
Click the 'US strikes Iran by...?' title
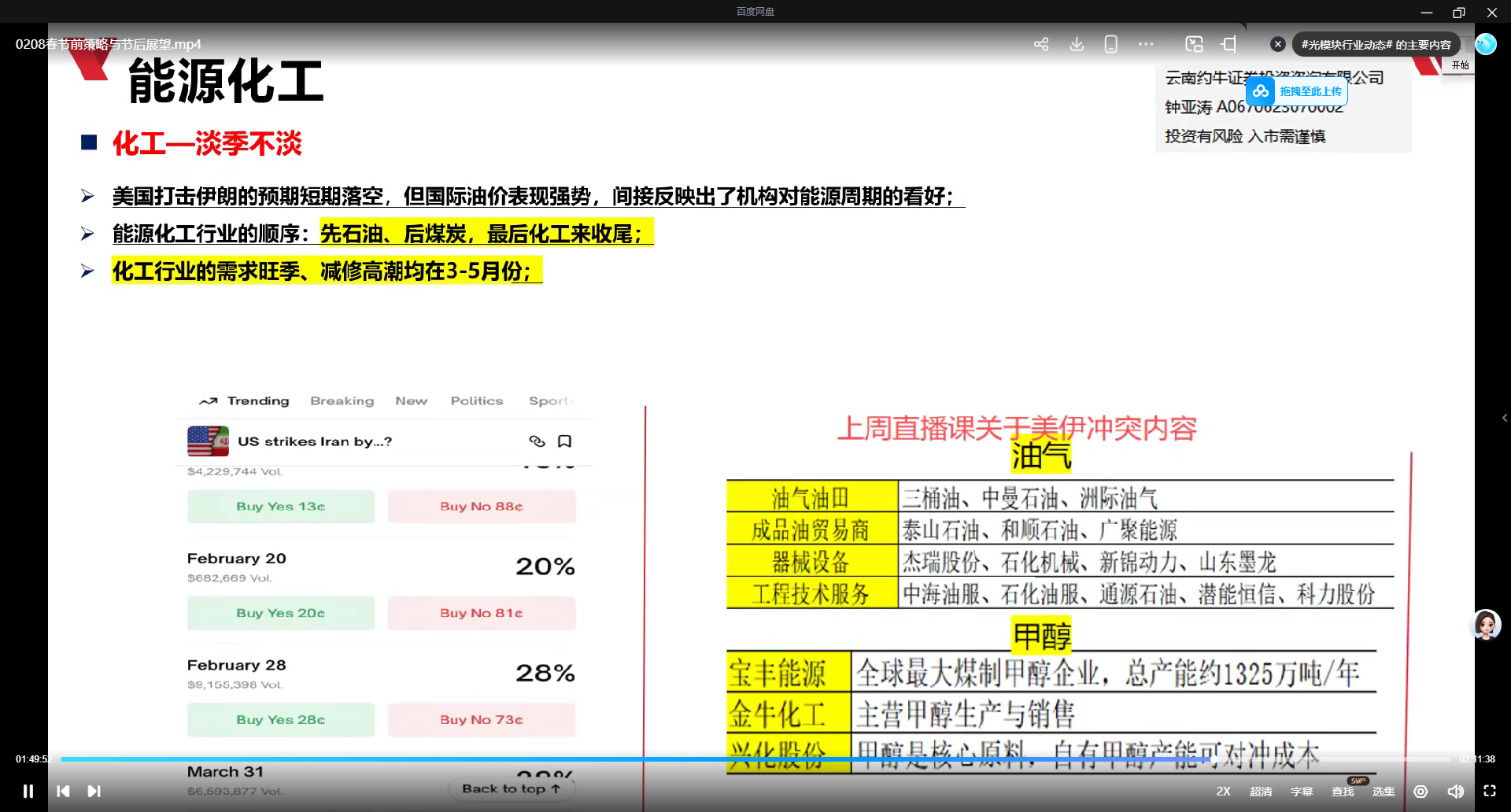coord(315,441)
